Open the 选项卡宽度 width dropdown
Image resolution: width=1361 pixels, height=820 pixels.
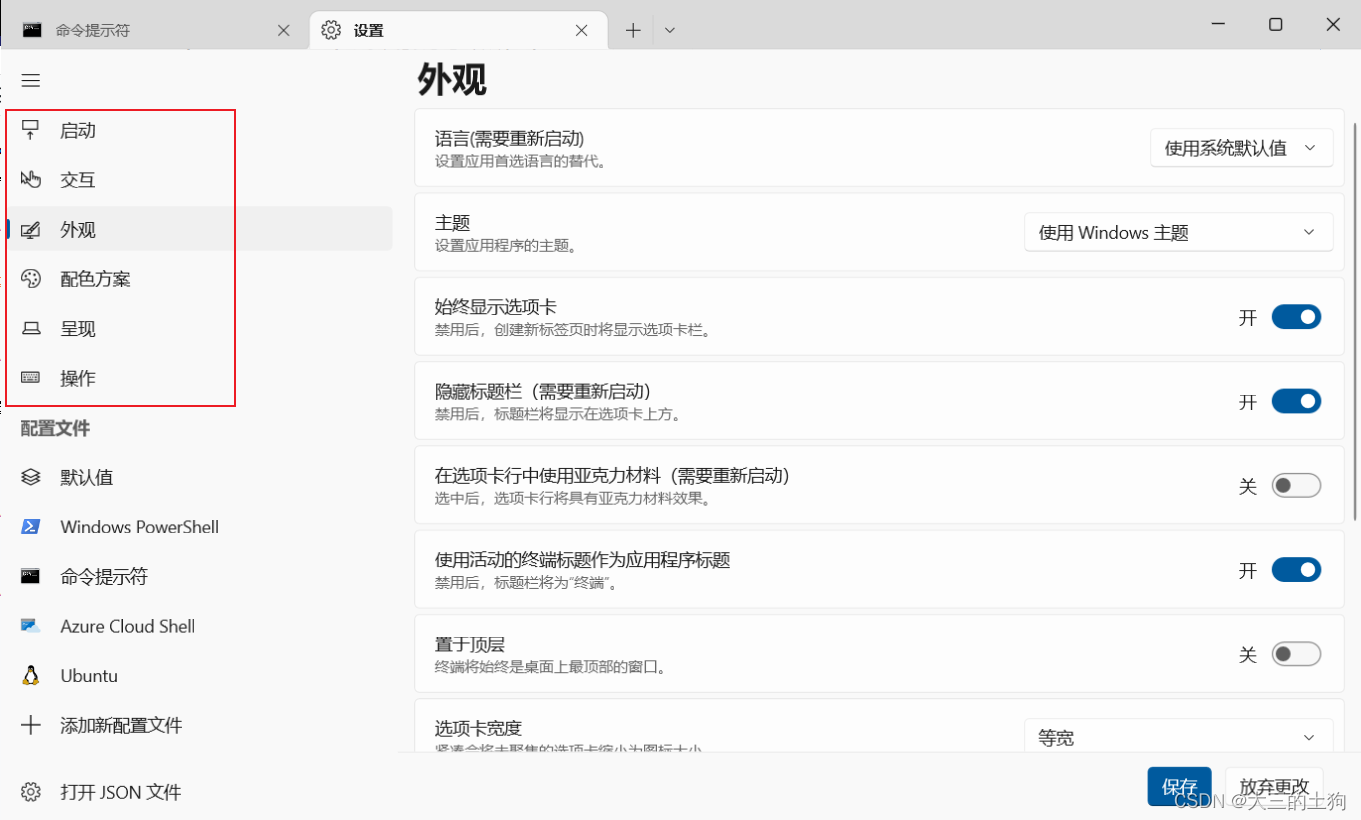click(x=1178, y=737)
